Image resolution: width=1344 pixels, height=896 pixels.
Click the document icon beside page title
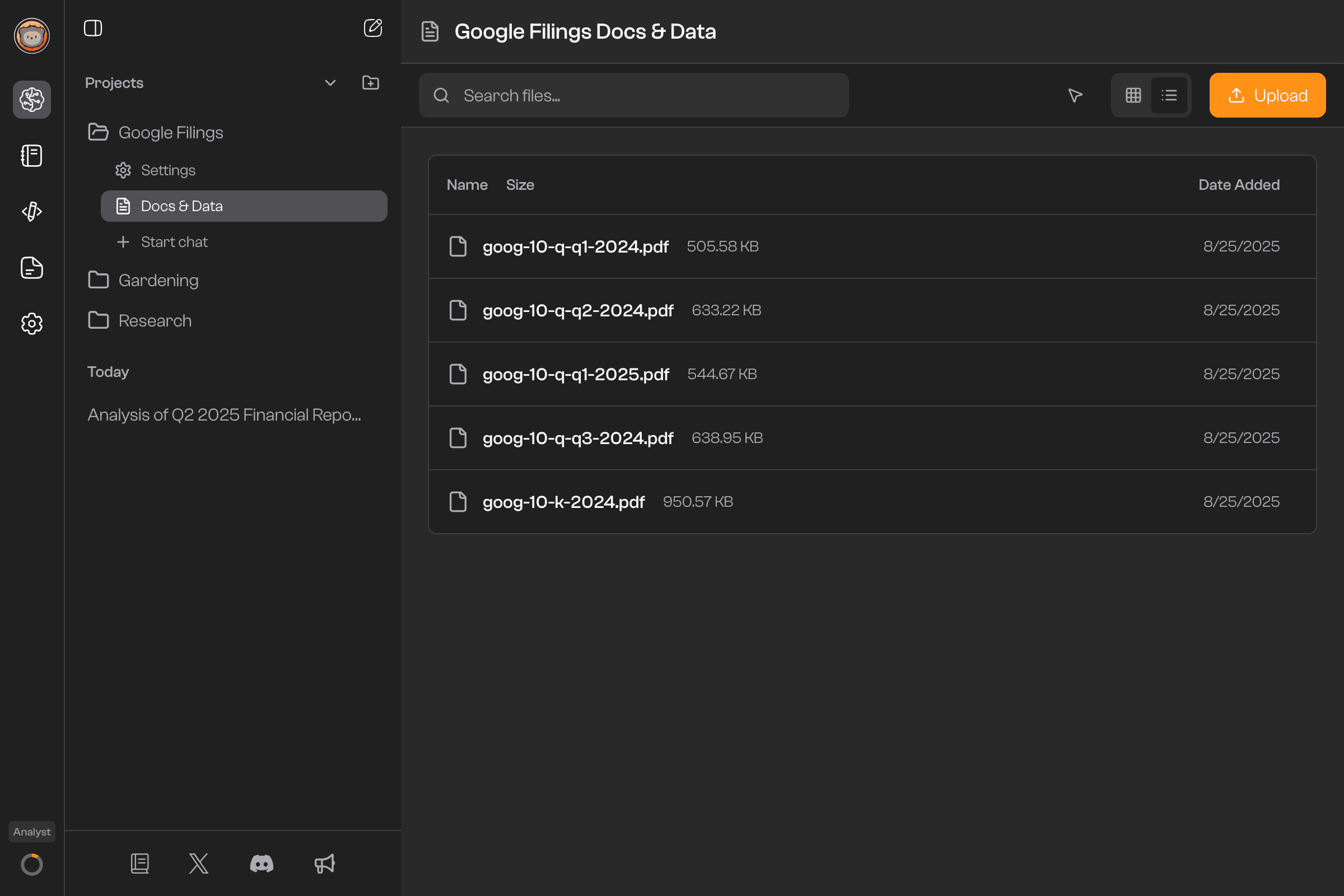point(430,31)
